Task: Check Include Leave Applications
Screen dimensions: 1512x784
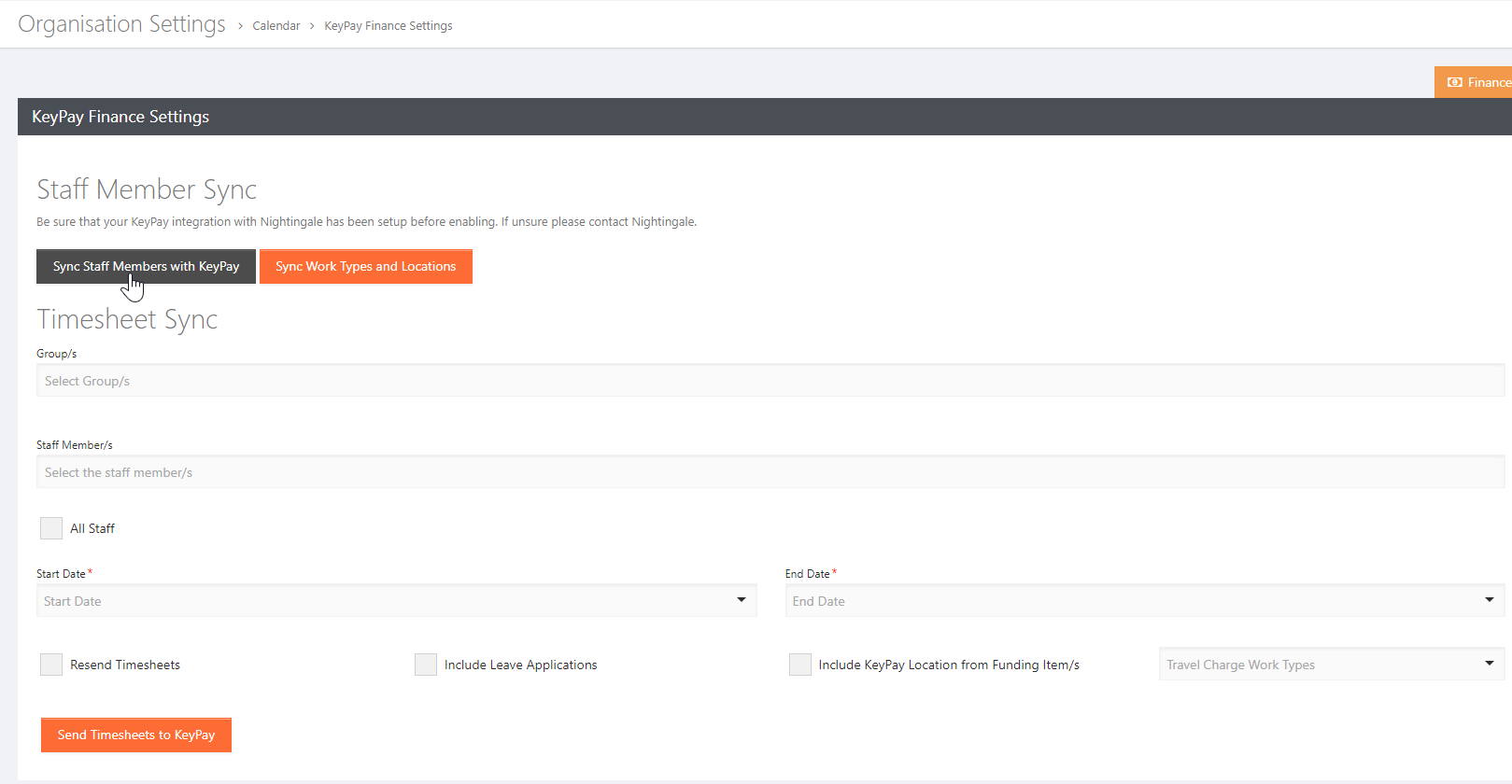Action: (x=426, y=665)
